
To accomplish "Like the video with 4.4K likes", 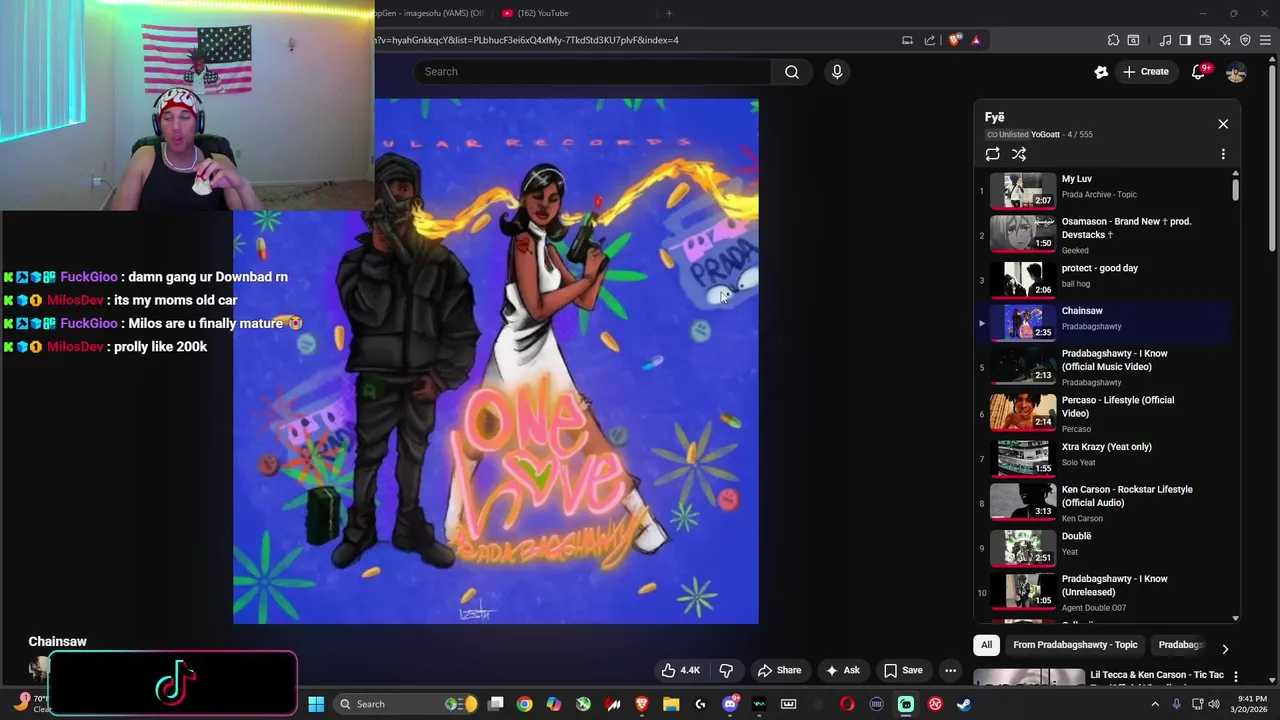I will pos(680,670).
